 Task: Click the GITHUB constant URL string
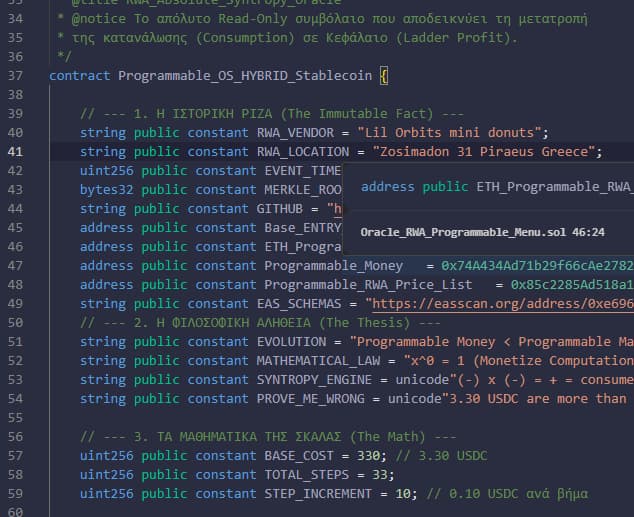[337, 209]
